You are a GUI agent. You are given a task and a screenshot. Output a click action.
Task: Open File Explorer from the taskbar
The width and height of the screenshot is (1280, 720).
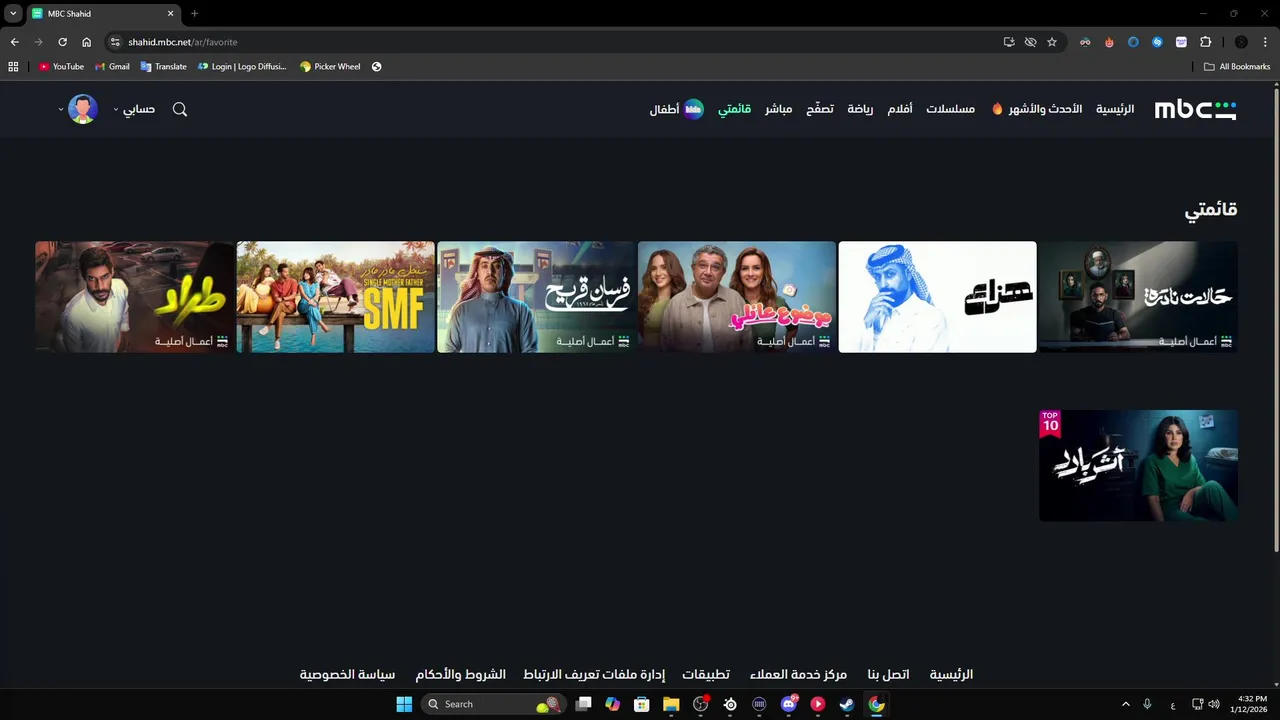(671, 704)
